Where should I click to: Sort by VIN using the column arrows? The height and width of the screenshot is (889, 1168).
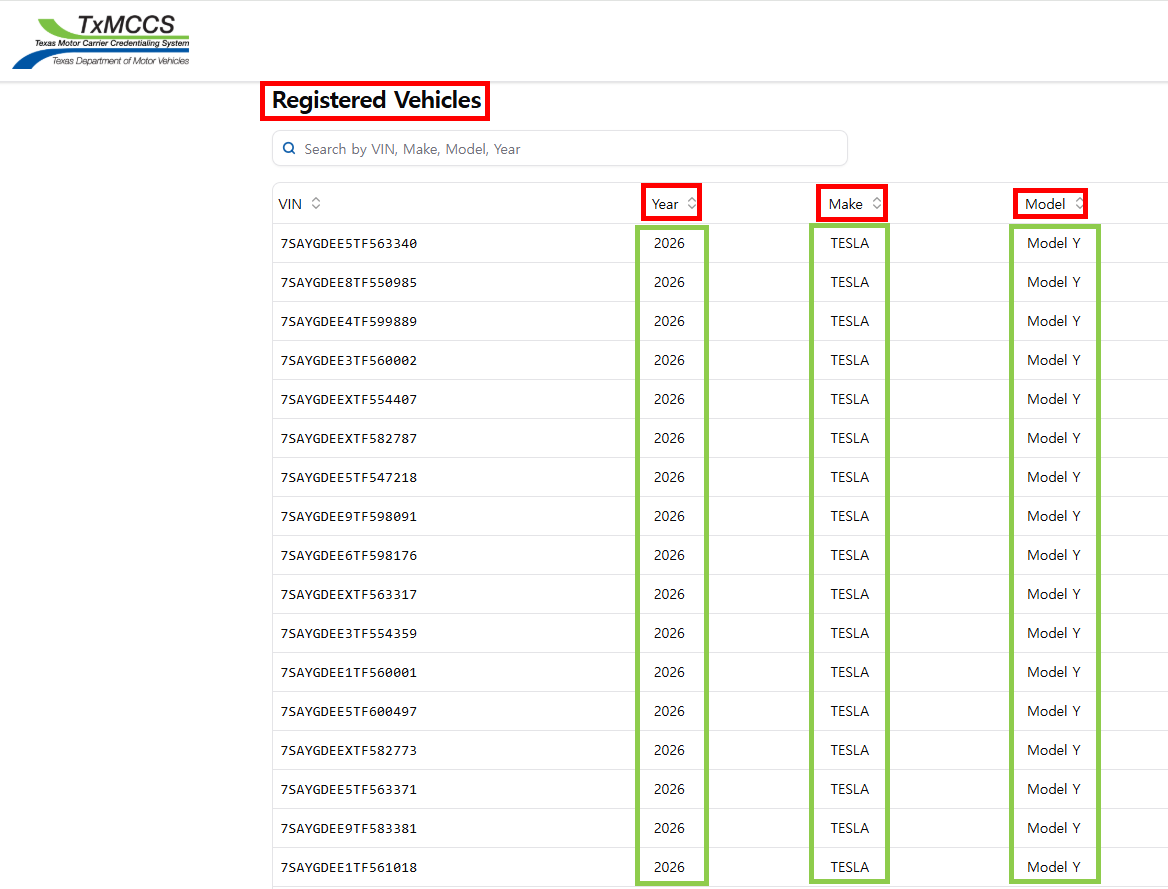316,203
